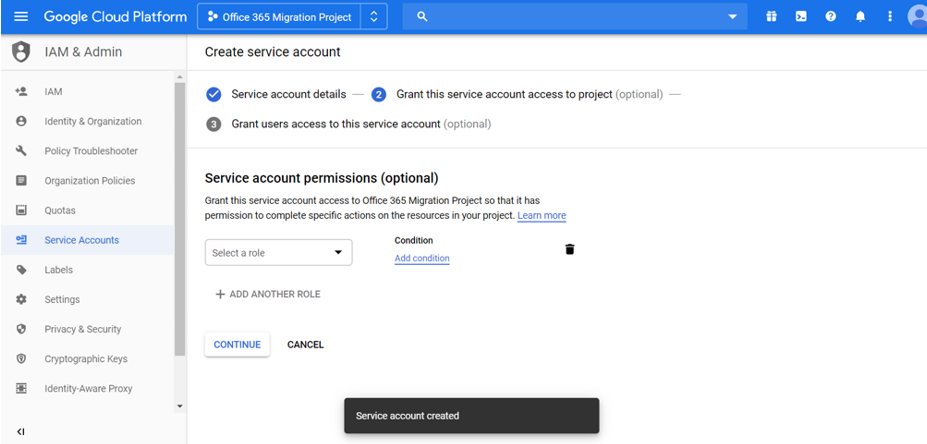
Task: Open the Select a role dropdown
Action: click(x=278, y=253)
